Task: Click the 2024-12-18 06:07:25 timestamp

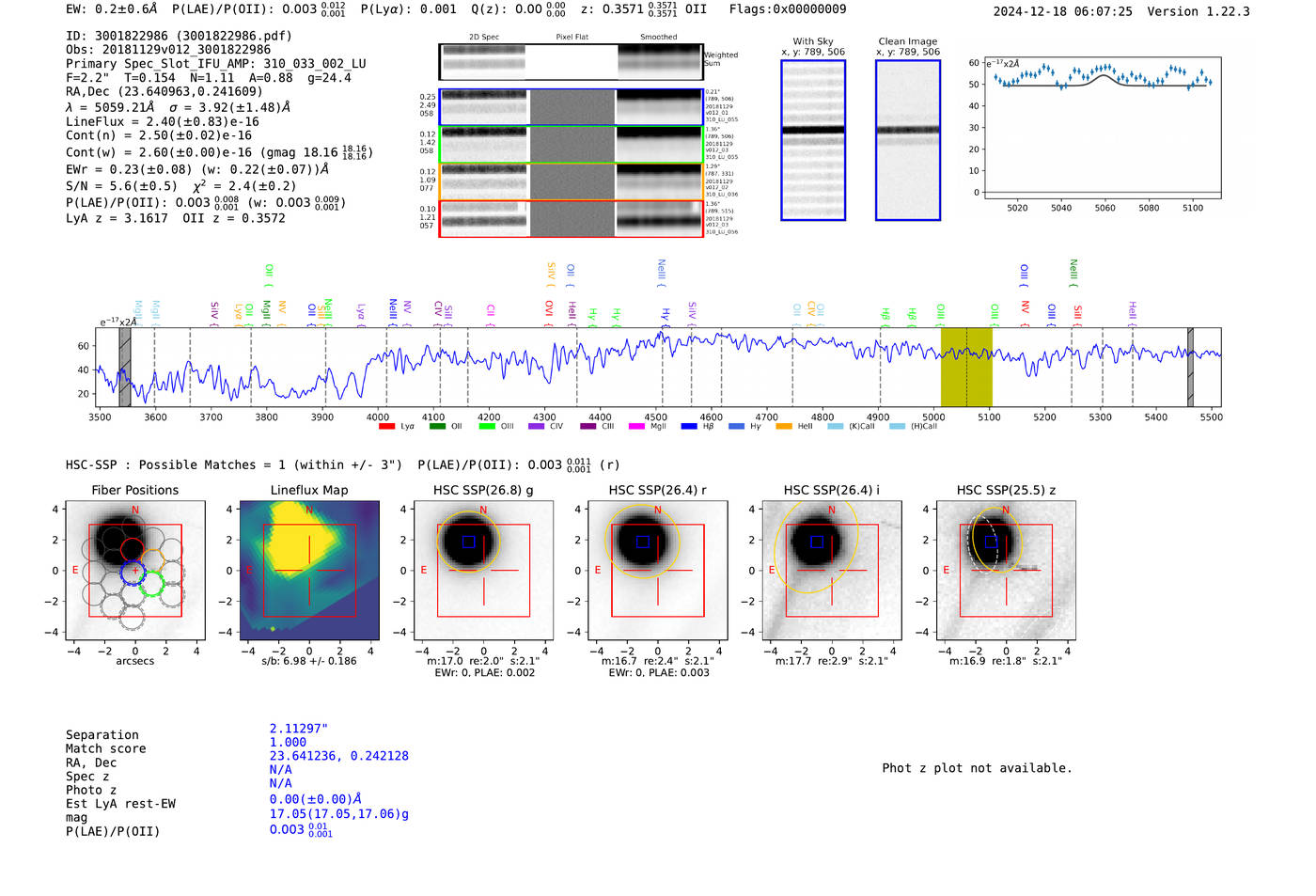Action: pos(1062,11)
